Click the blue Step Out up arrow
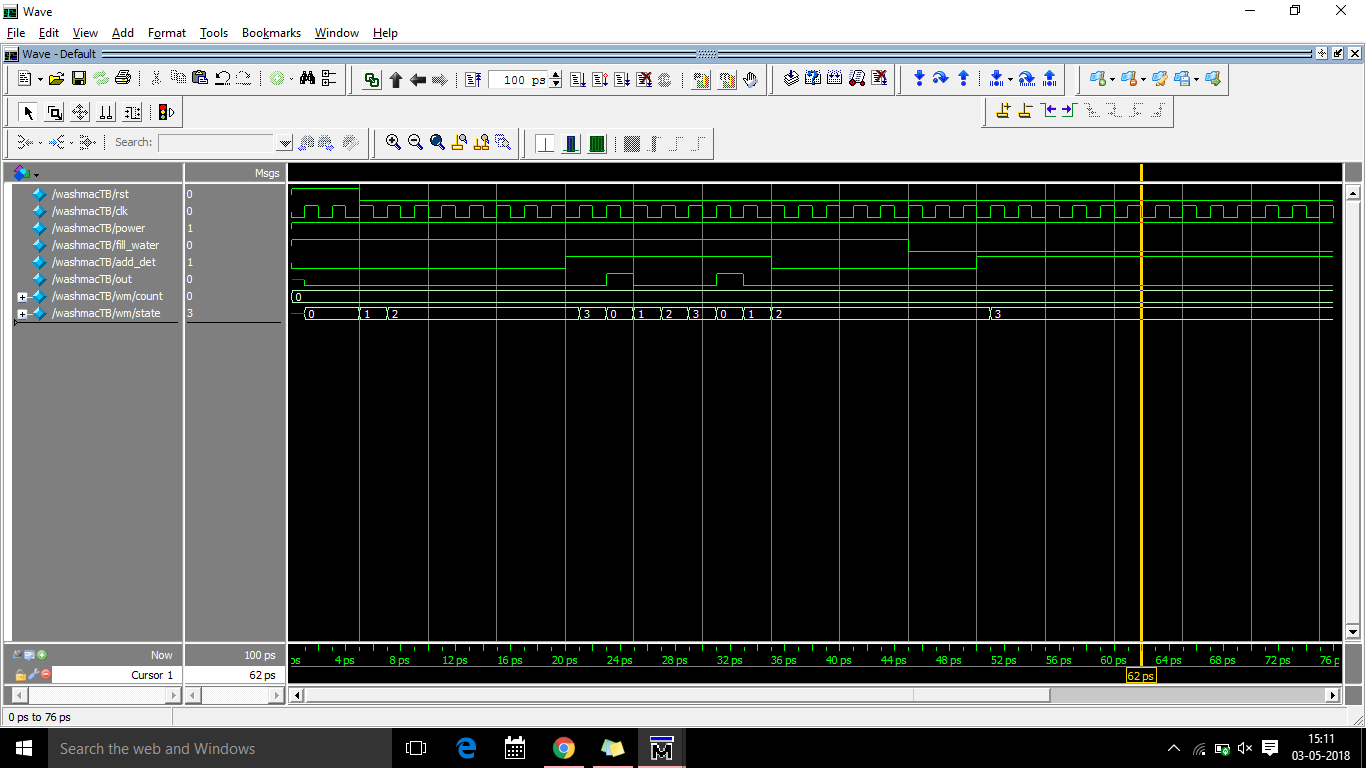1366x768 pixels. click(963, 78)
